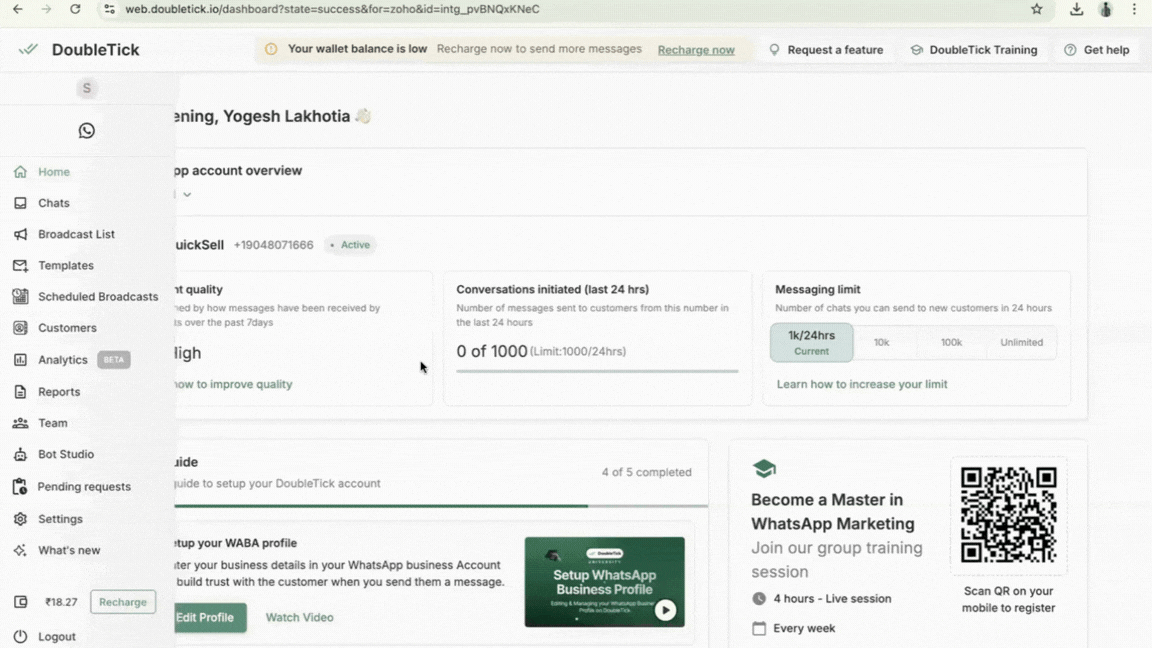The width and height of the screenshot is (1152, 648).
Task: Click the WhatsApp icon in sidebar
Action: click(x=87, y=131)
